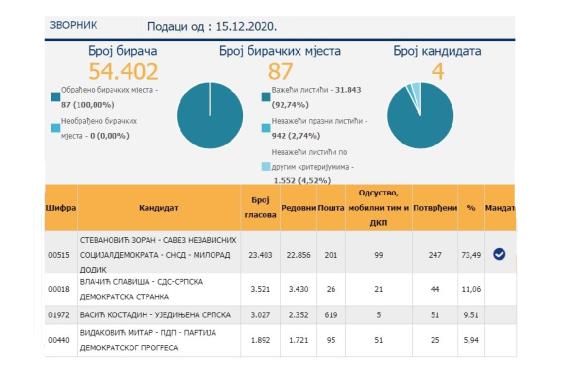The image size is (580, 380).
Task: Click percentage 5.94
Action: tap(471, 340)
